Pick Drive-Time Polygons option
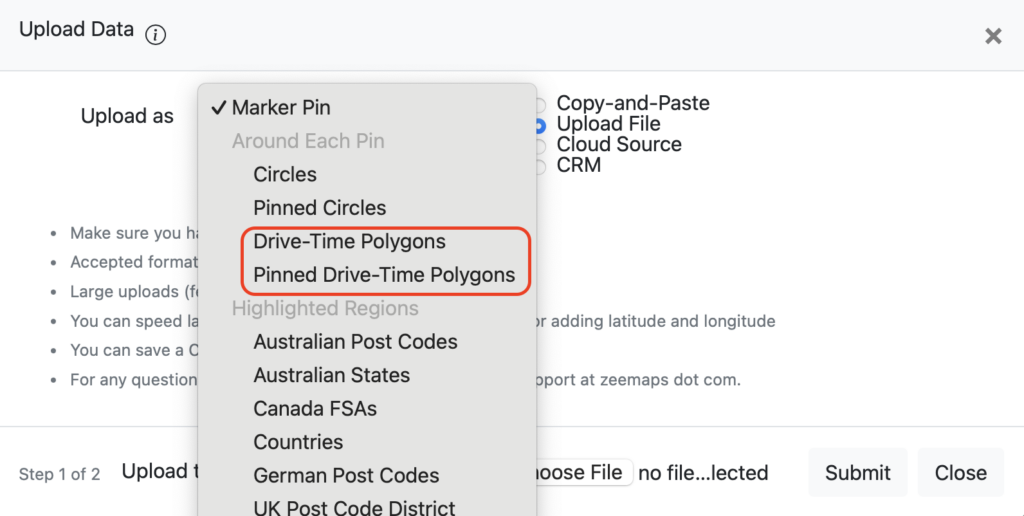 click(x=367, y=242)
